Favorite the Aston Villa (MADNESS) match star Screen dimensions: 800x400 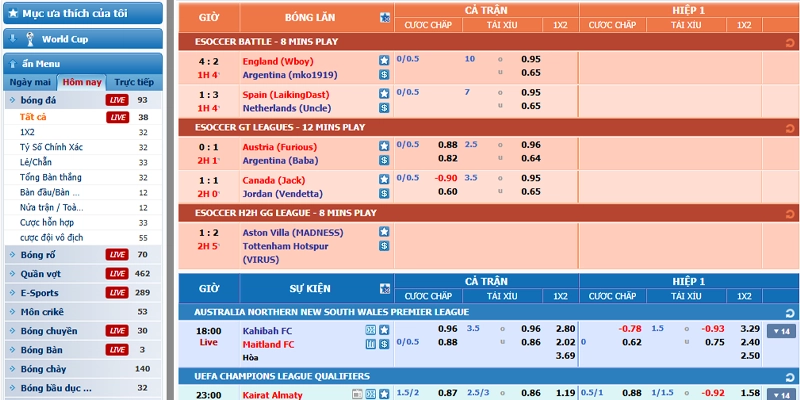tap(384, 232)
